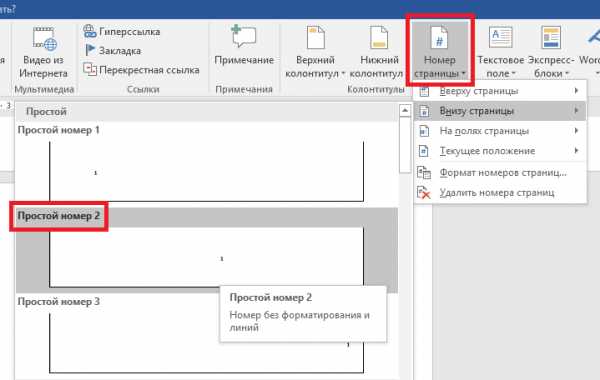Click the Номер страницы button
Image resolution: width=600 pixels, height=380 pixels.
pos(440,51)
